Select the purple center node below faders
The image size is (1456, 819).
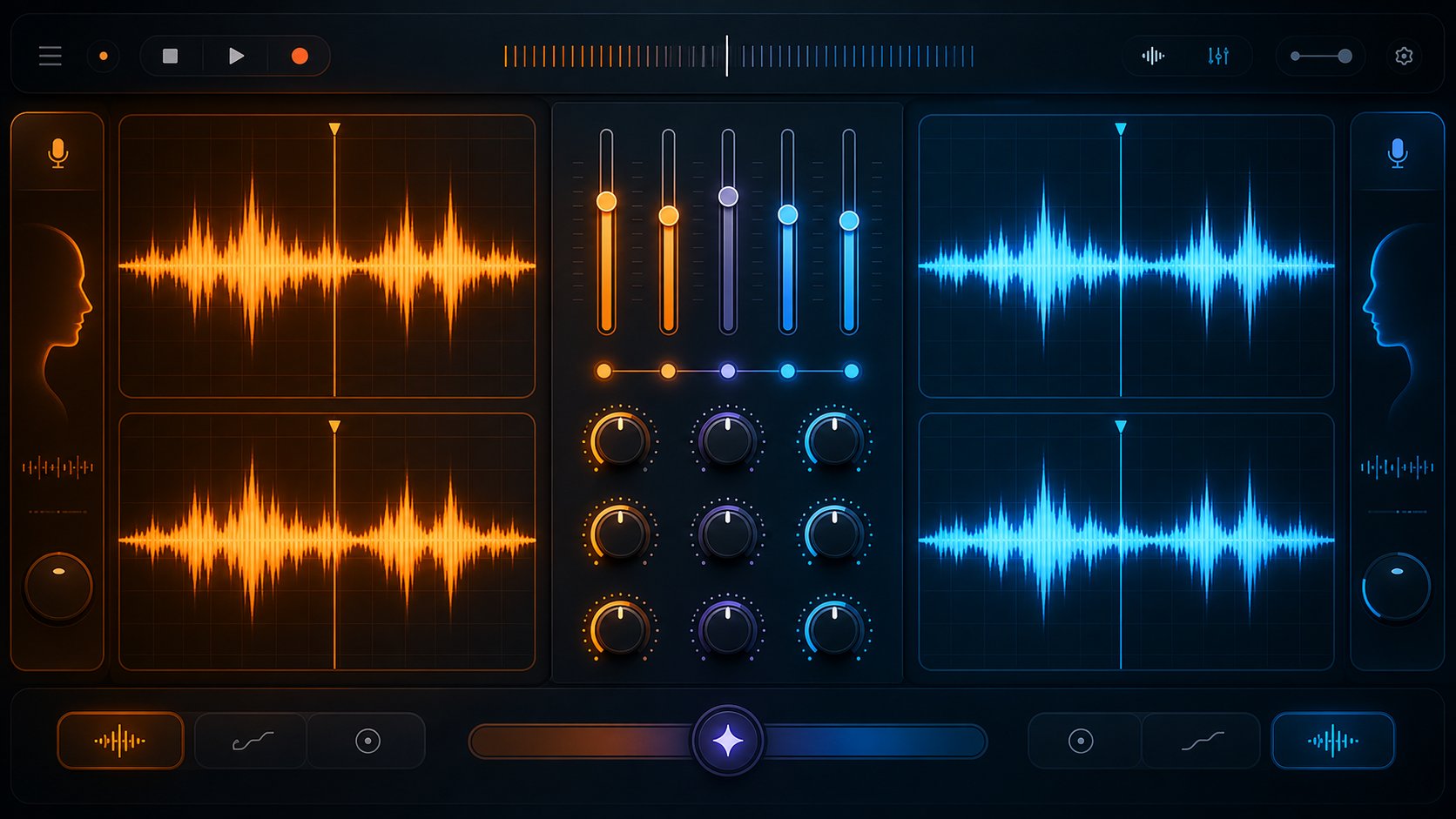click(x=728, y=371)
